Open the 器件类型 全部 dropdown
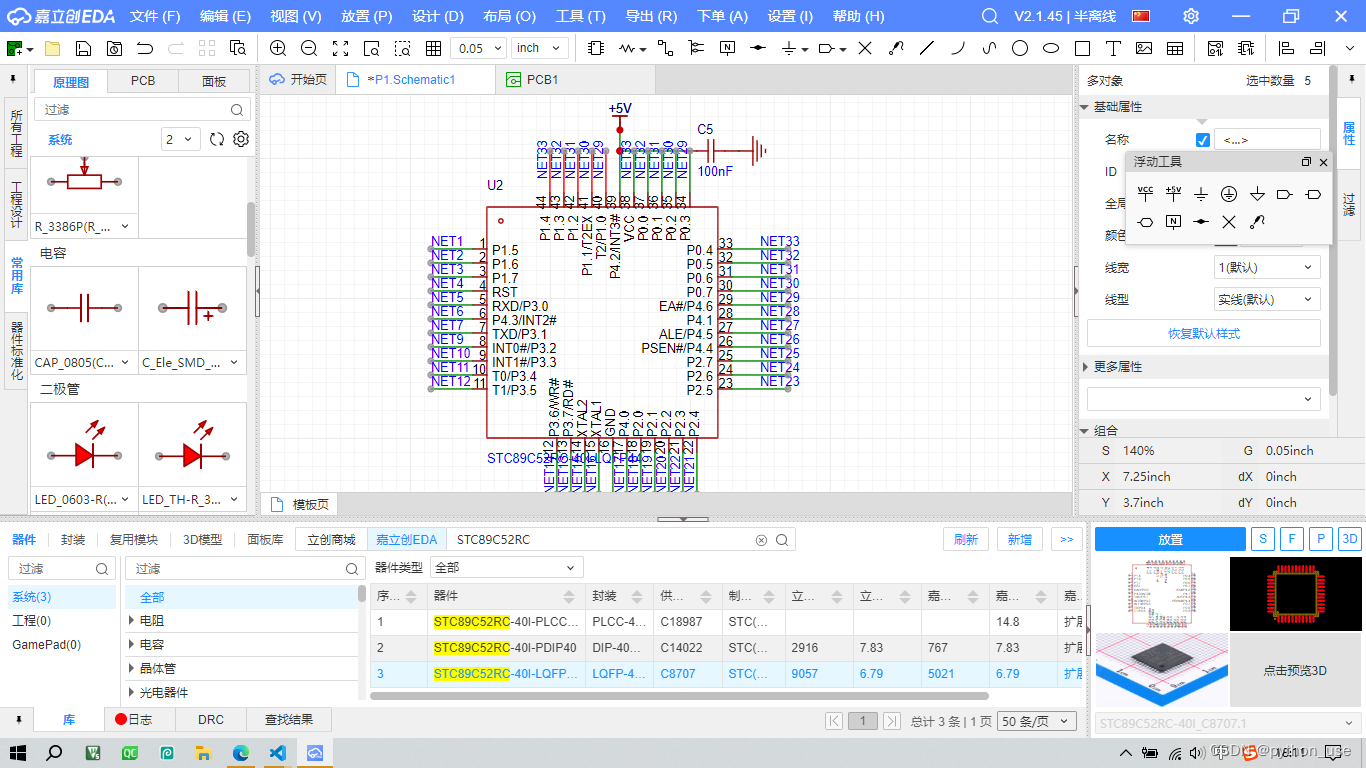 coord(507,567)
